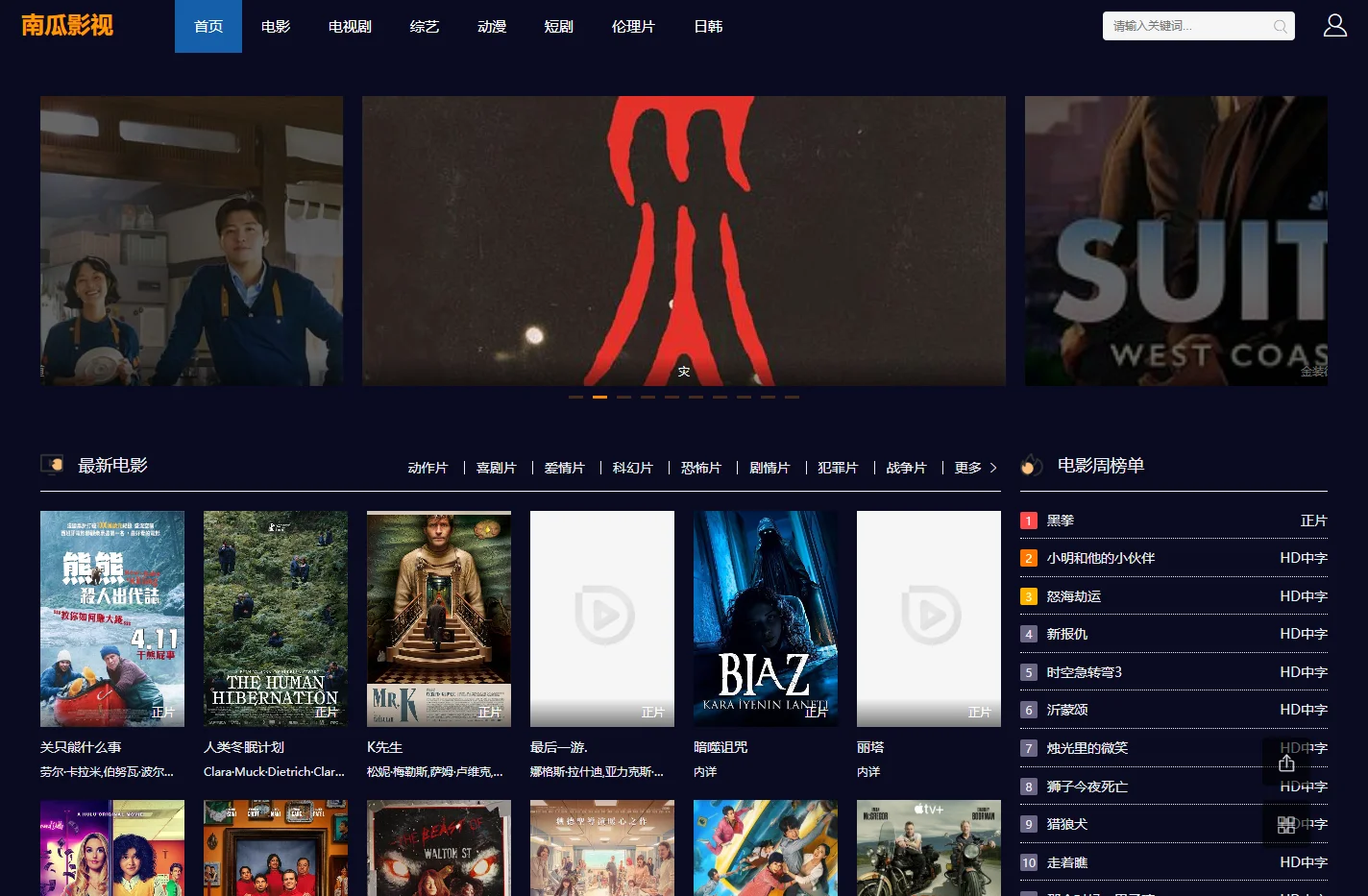This screenshot has width=1368, height=896.
Task: Go to the 综艺 nav tab
Action: click(x=425, y=26)
